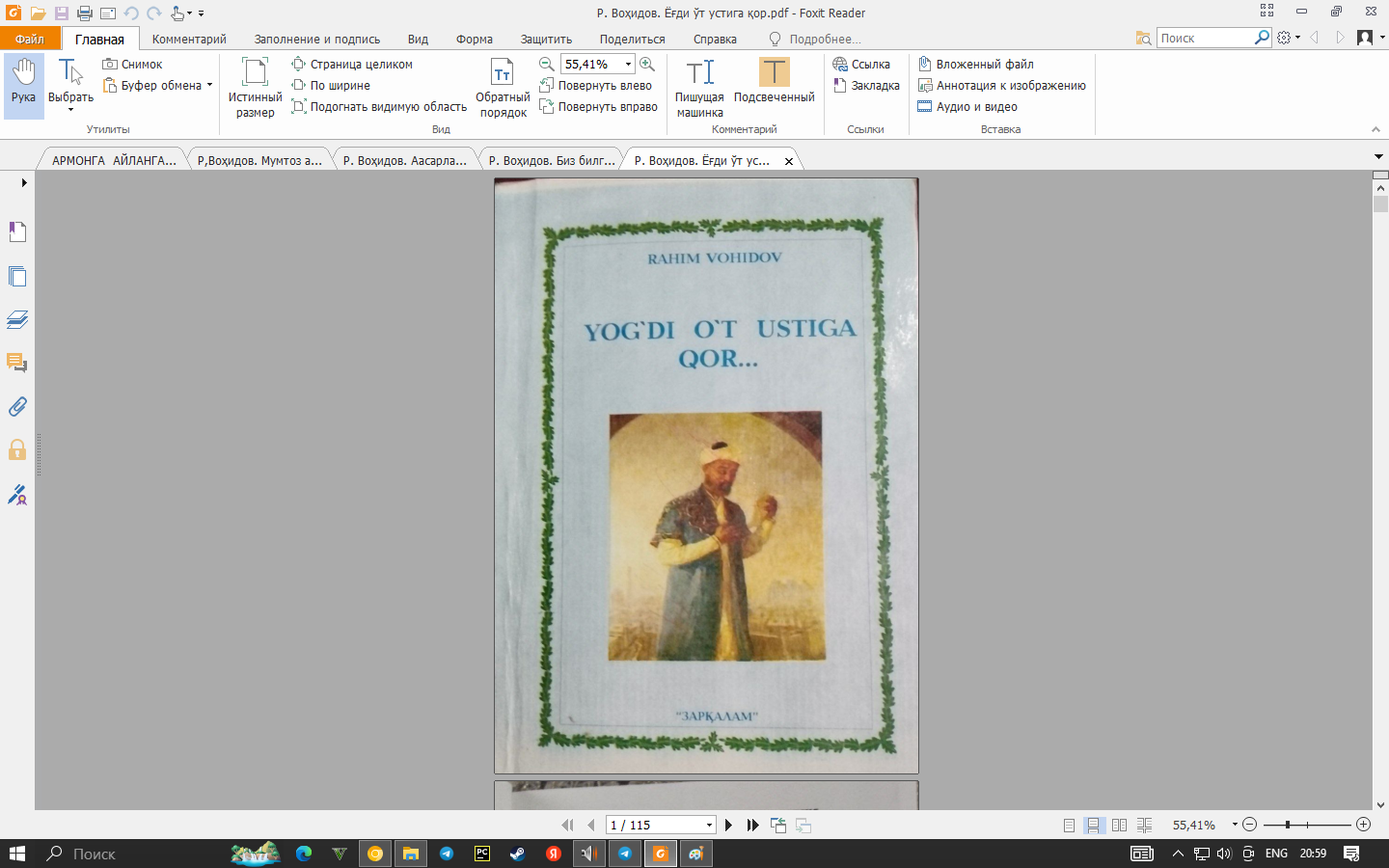Image resolution: width=1389 pixels, height=868 pixels.
Task: Open a file using the folder icon
Action: point(38,14)
